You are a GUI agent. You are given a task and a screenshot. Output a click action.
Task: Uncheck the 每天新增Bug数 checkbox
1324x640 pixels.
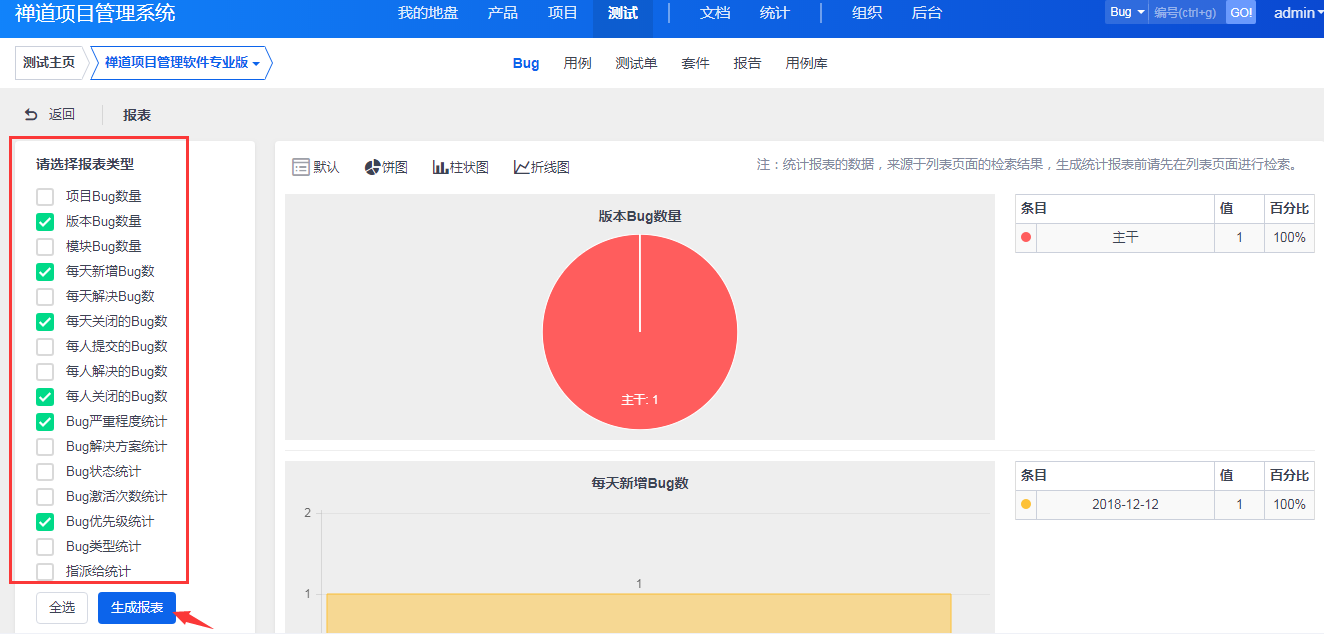pos(45,272)
